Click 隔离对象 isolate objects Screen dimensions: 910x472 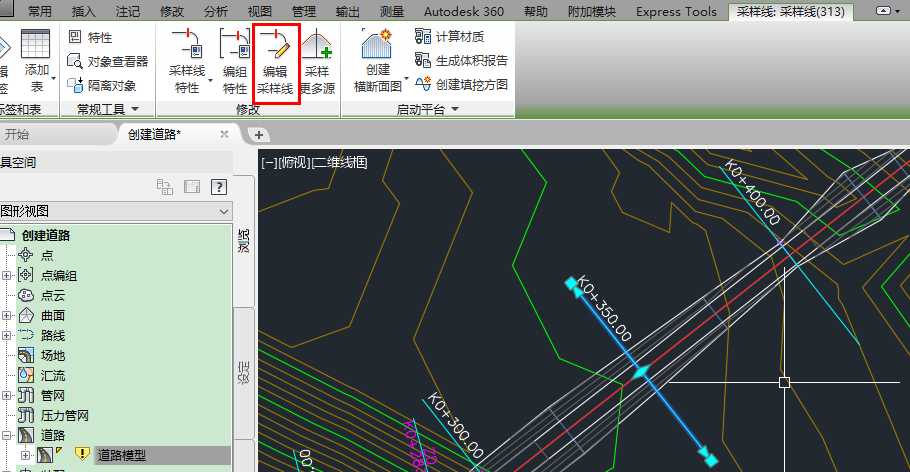pyautogui.click(x=102, y=85)
